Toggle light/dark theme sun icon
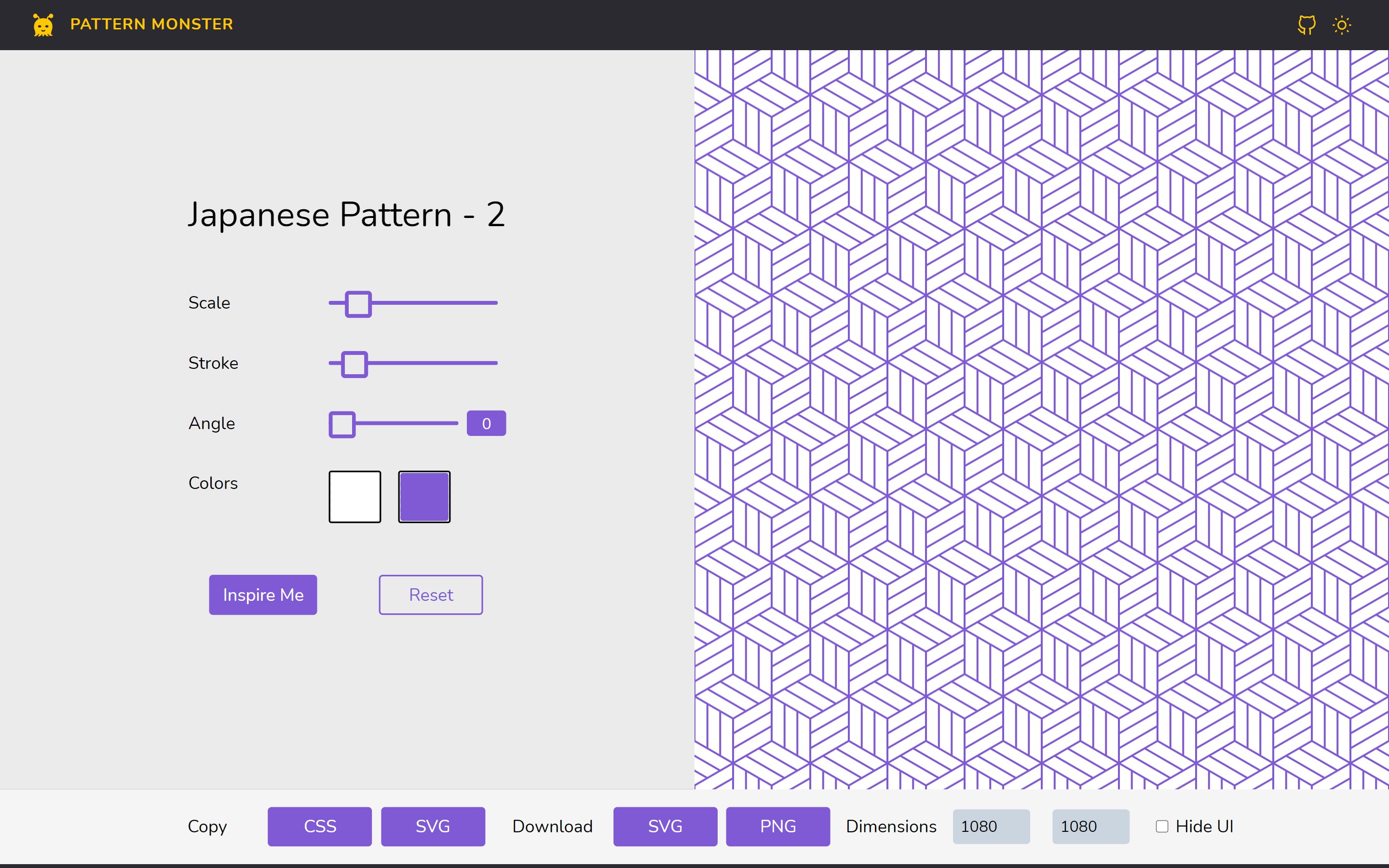This screenshot has height=868, width=1389. tap(1341, 25)
